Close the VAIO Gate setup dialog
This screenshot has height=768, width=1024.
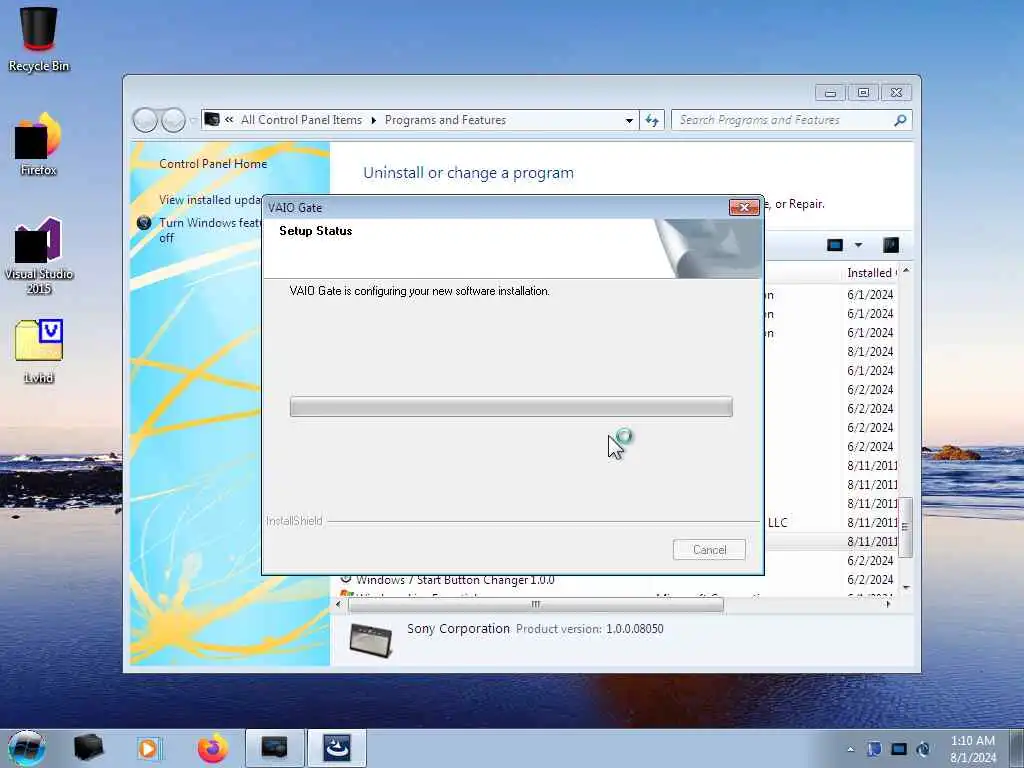[x=744, y=208]
